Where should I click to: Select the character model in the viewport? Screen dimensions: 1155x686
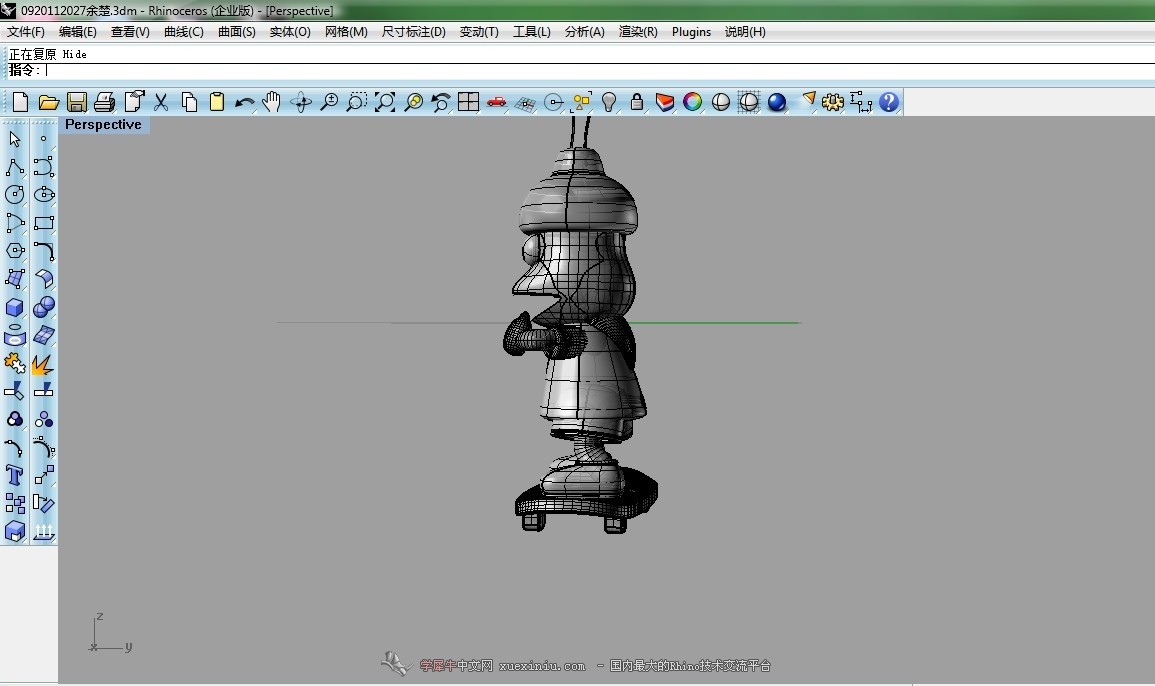point(580,324)
